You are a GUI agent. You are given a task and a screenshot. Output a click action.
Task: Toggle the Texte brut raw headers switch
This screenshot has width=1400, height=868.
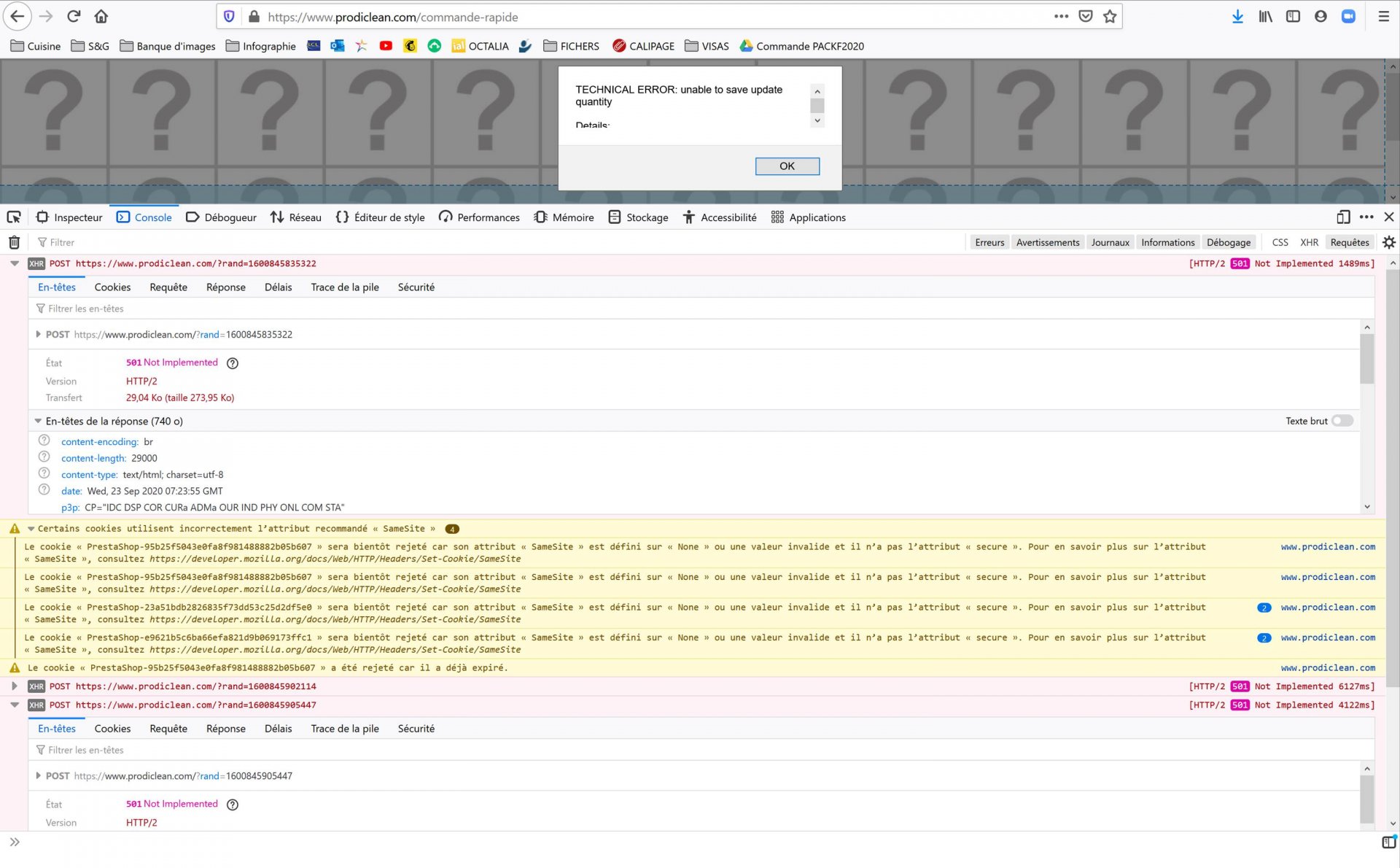pyautogui.click(x=1342, y=422)
